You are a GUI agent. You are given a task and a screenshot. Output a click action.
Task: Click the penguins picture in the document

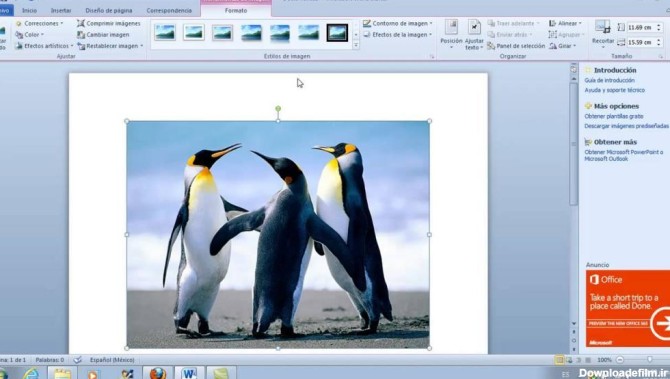tap(278, 235)
